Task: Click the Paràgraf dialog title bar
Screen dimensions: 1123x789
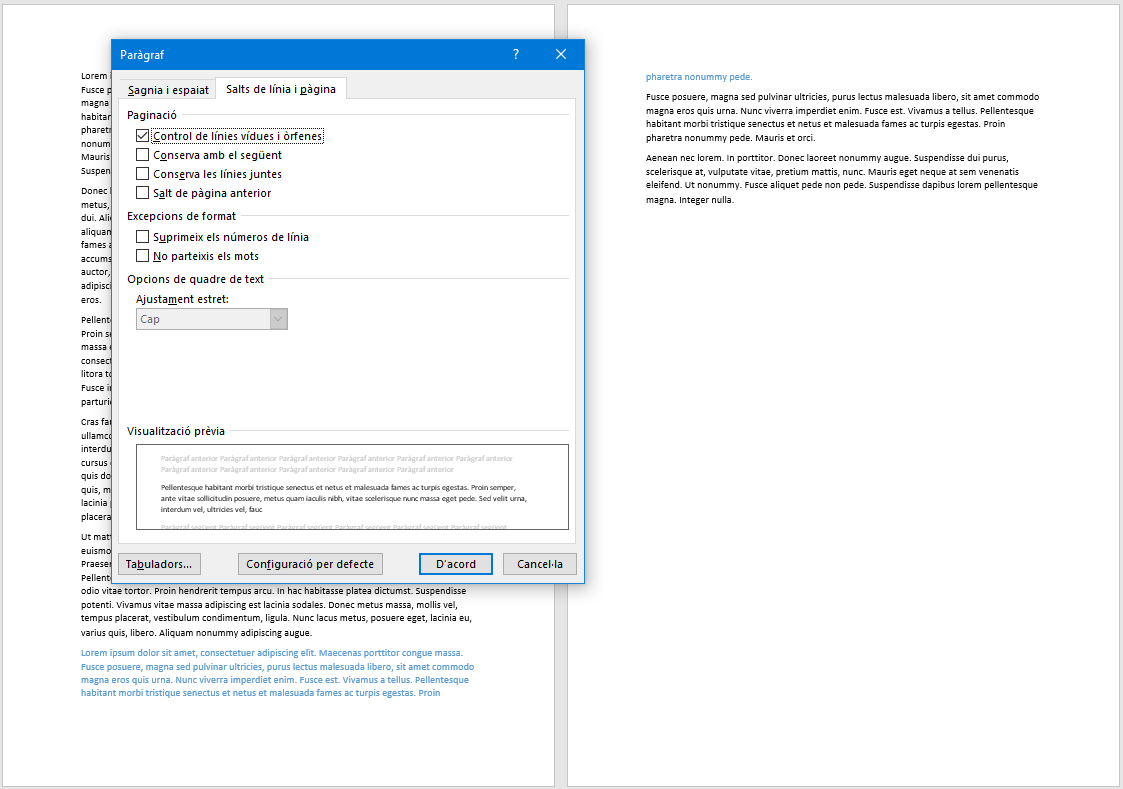Action: tap(300, 55)
